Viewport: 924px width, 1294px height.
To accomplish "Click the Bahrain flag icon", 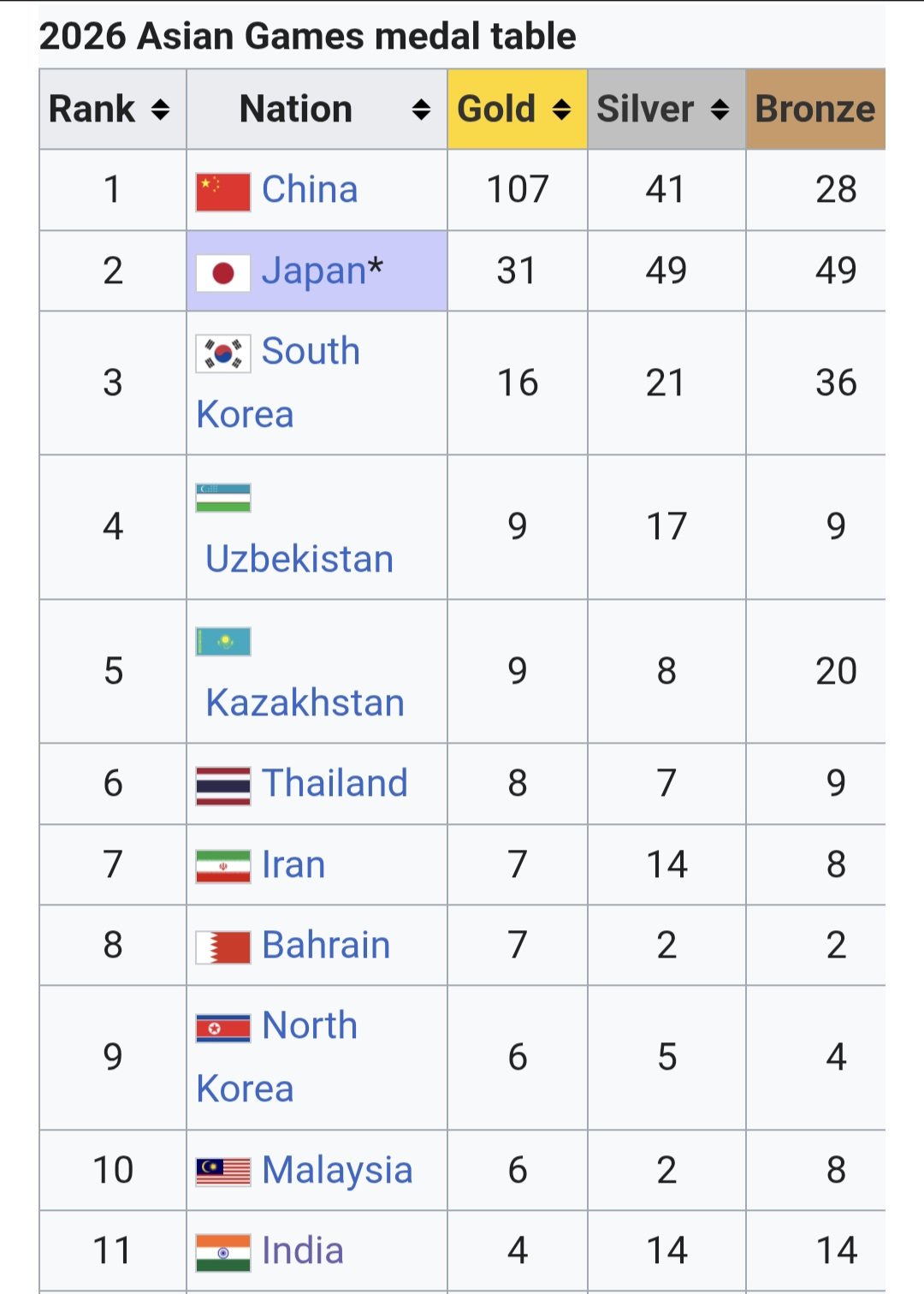I will point(223,947).
